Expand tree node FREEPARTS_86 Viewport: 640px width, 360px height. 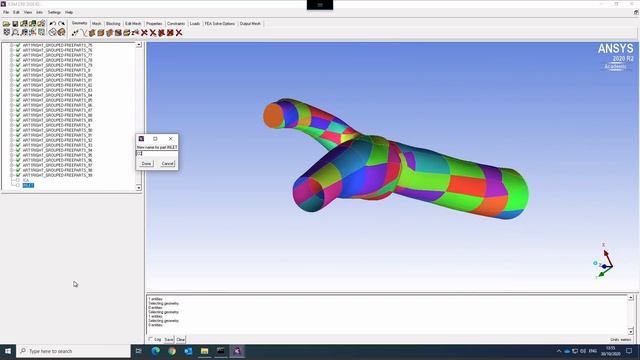[x=12, y=105]
